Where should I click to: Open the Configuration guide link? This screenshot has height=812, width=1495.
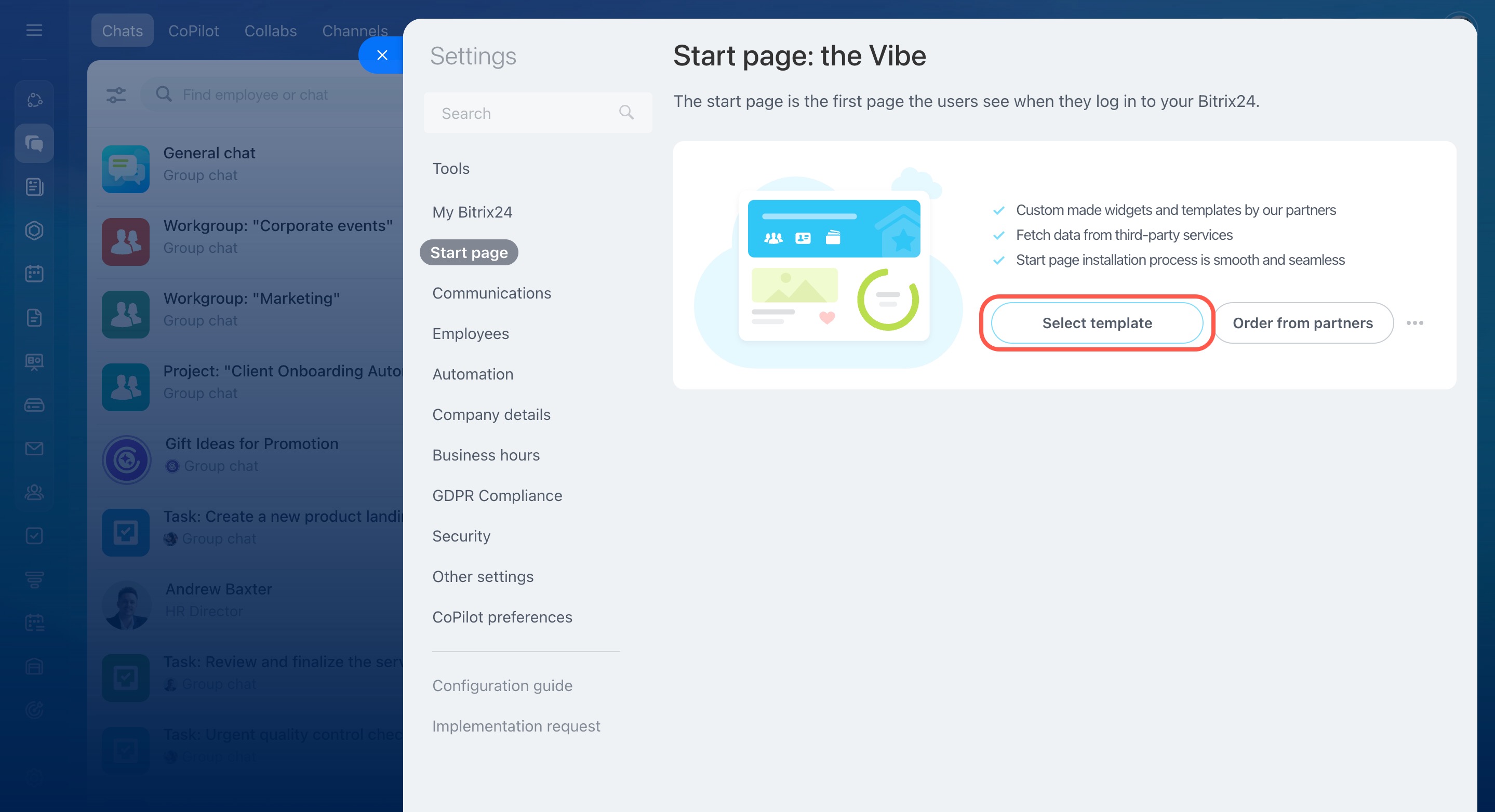(502, 685)
